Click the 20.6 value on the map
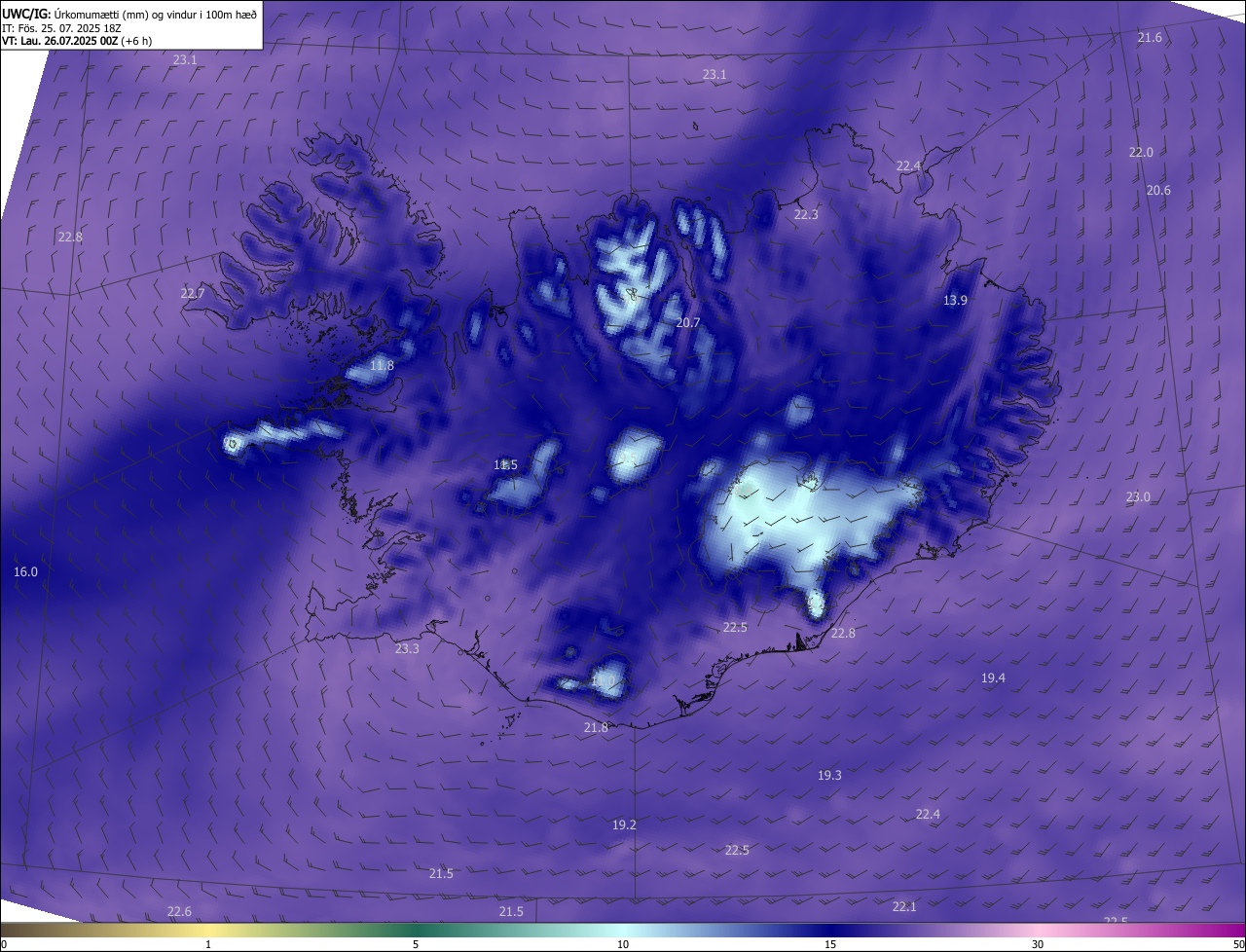 coord(1158,190)
